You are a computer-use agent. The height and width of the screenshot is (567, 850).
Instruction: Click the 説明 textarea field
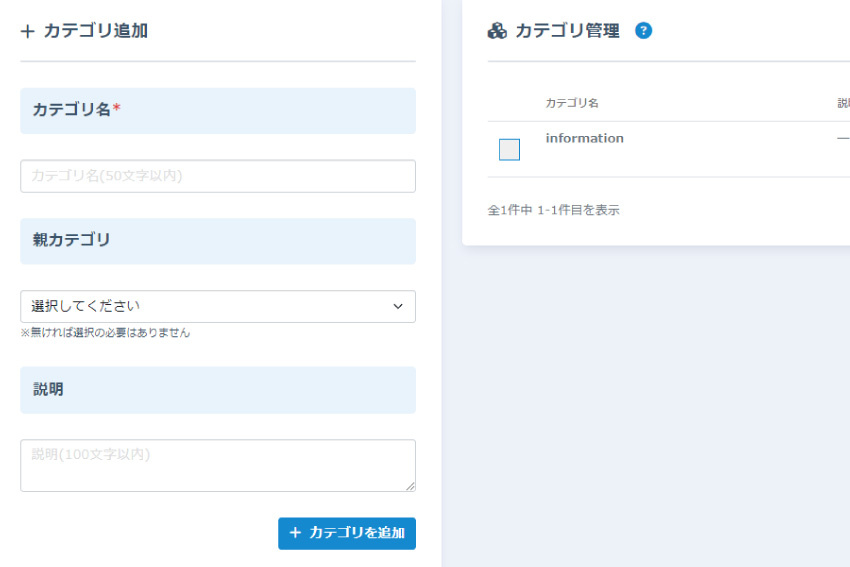coord(218,466)
